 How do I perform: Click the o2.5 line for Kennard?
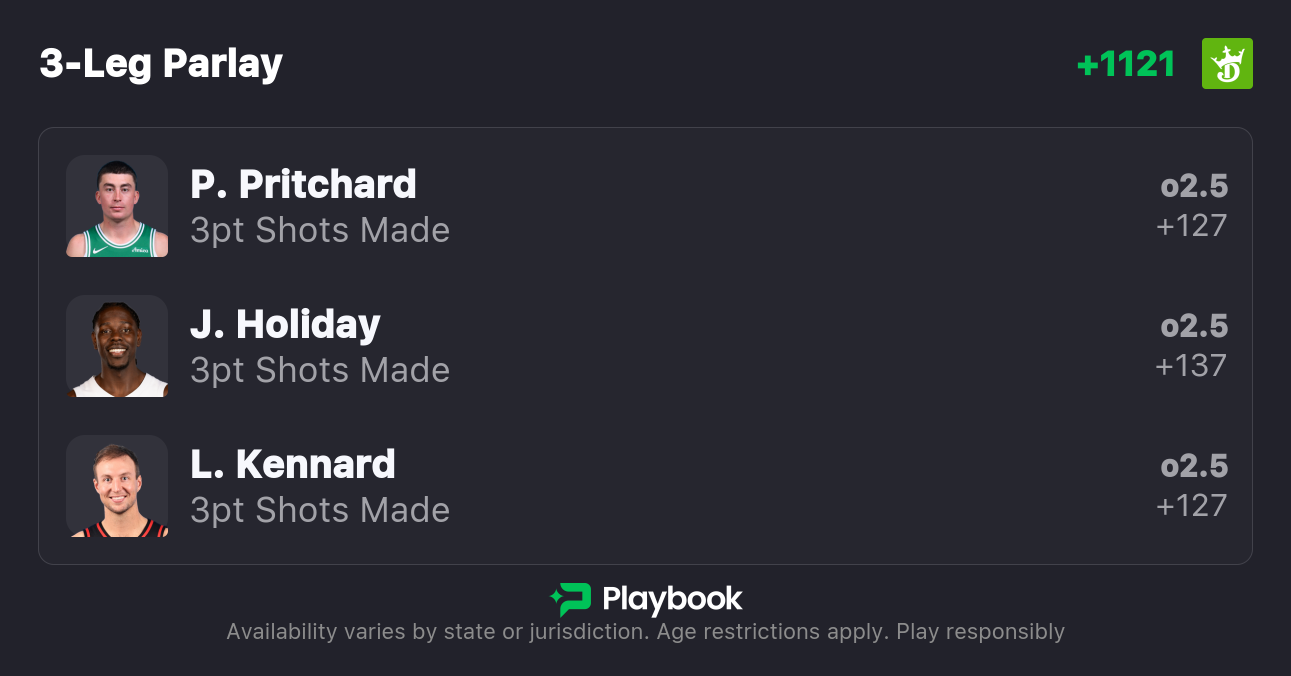point(1194,467)
